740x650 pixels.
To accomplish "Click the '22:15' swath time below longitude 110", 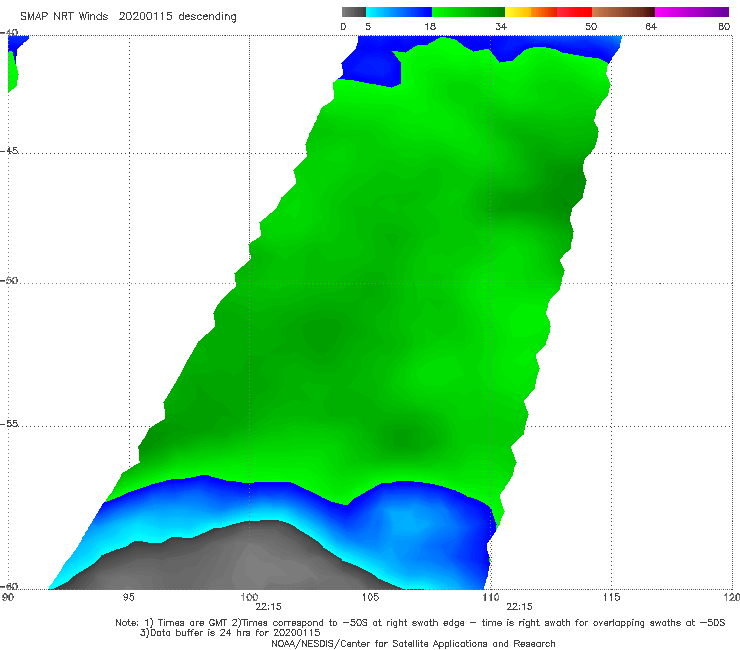I will (519, 607).
